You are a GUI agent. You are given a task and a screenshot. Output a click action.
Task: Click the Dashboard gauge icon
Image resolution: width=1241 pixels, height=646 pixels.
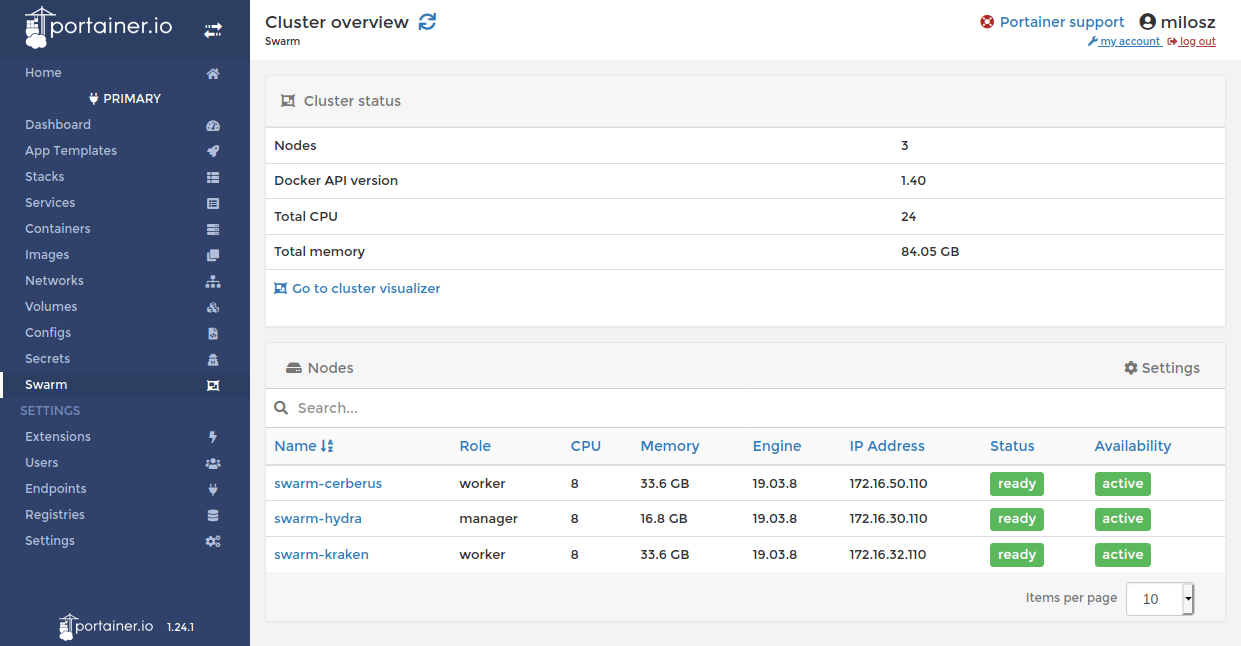click(x=213, y=126)
